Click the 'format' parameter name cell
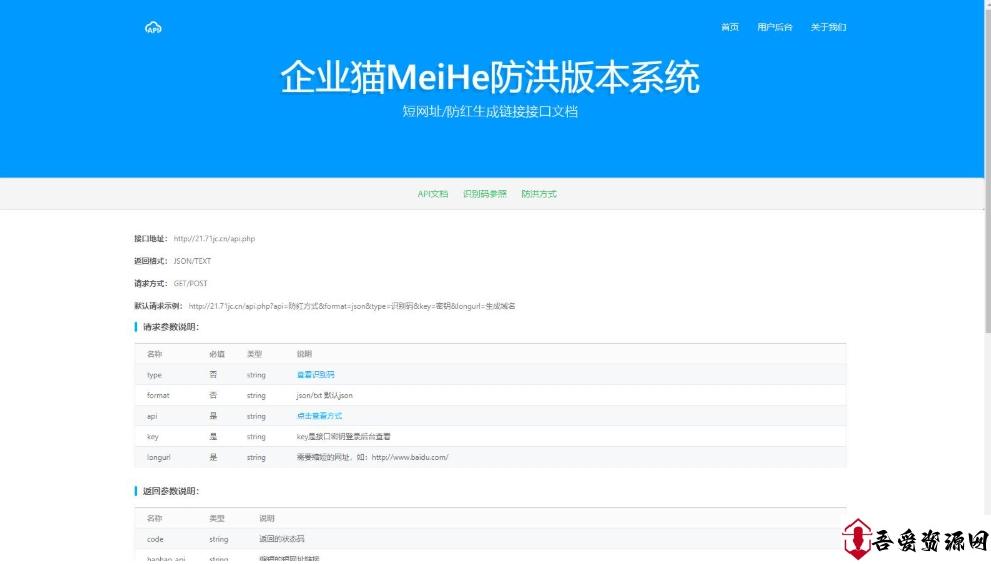 pos(158,395)
